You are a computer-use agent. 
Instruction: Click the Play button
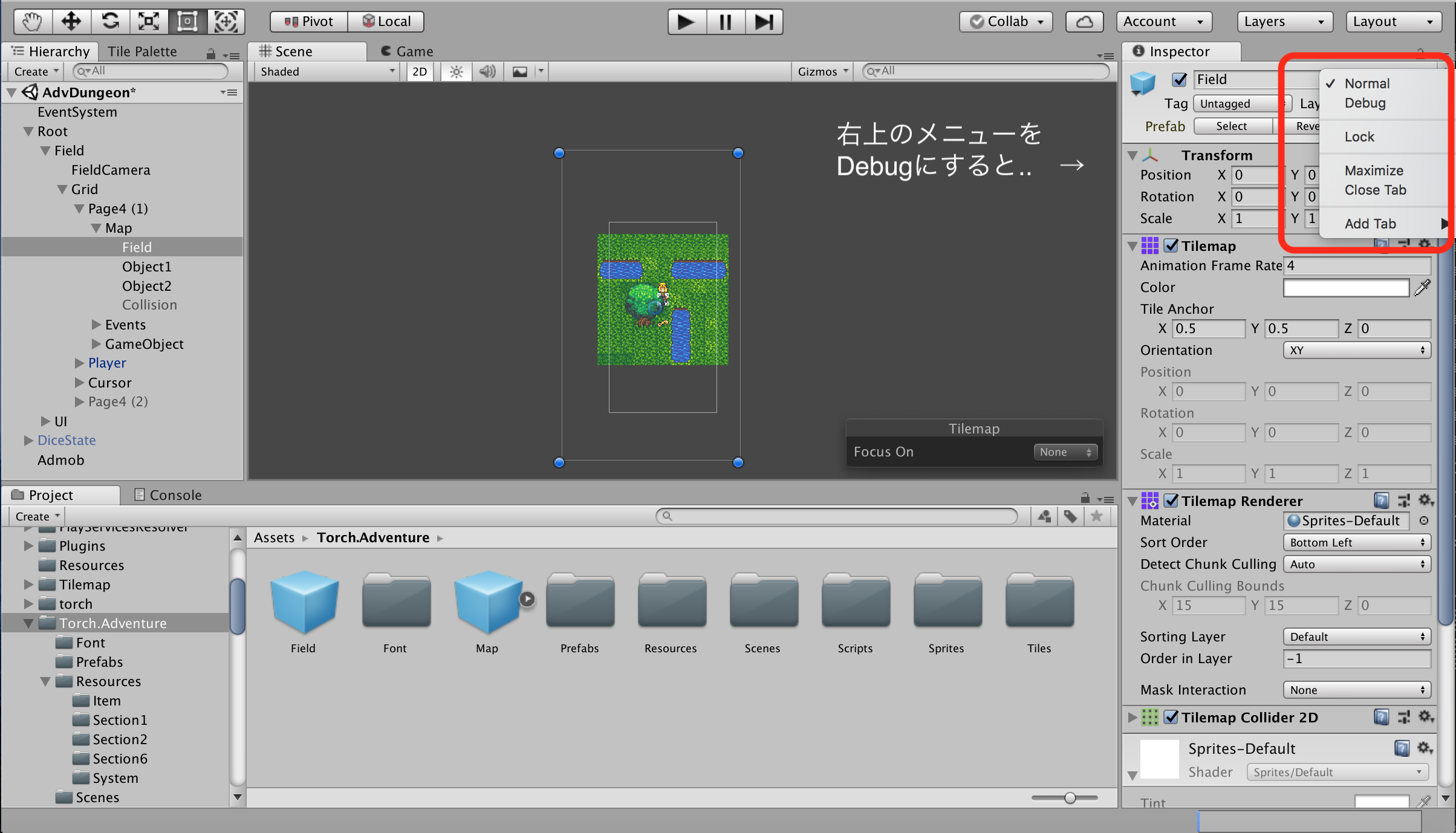pyautogui.click(x=686, y=22)
